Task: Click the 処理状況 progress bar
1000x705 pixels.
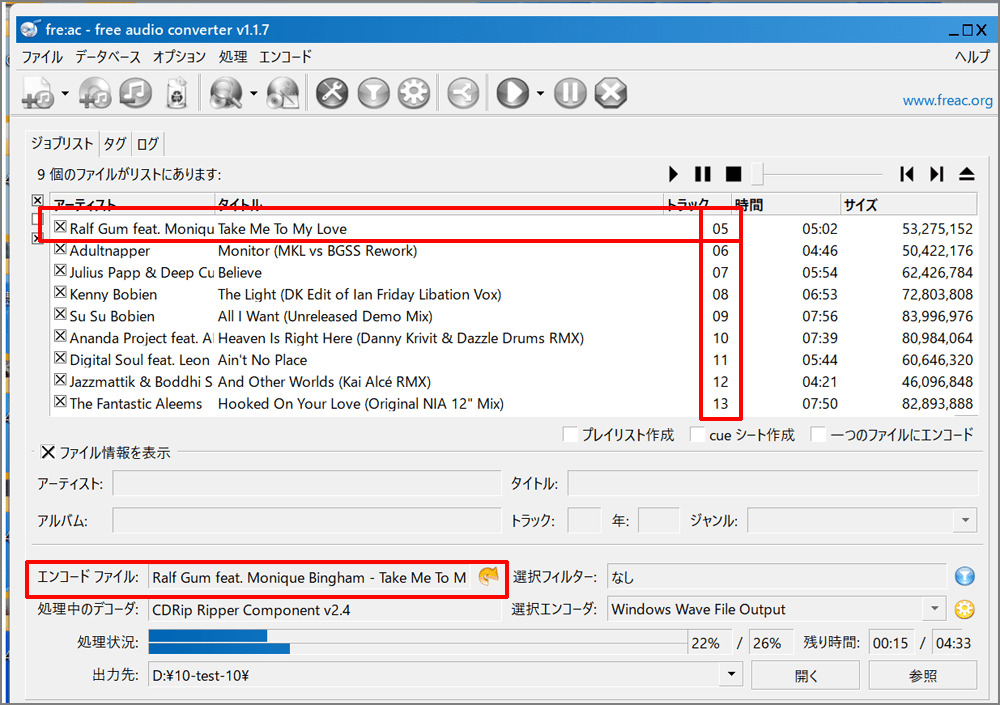Action: coord(418,642)
